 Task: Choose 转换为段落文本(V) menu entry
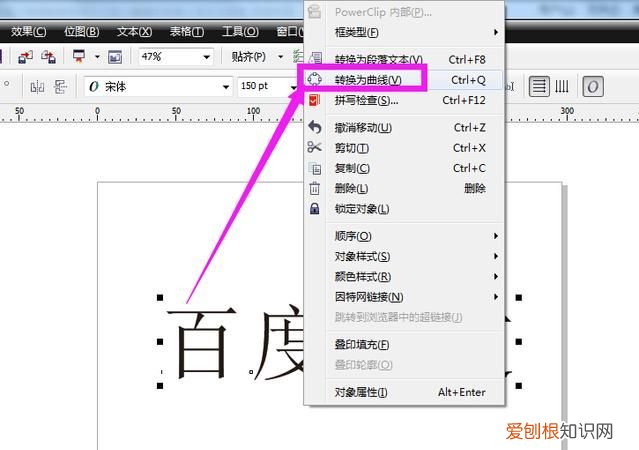[x=404, y=60]
